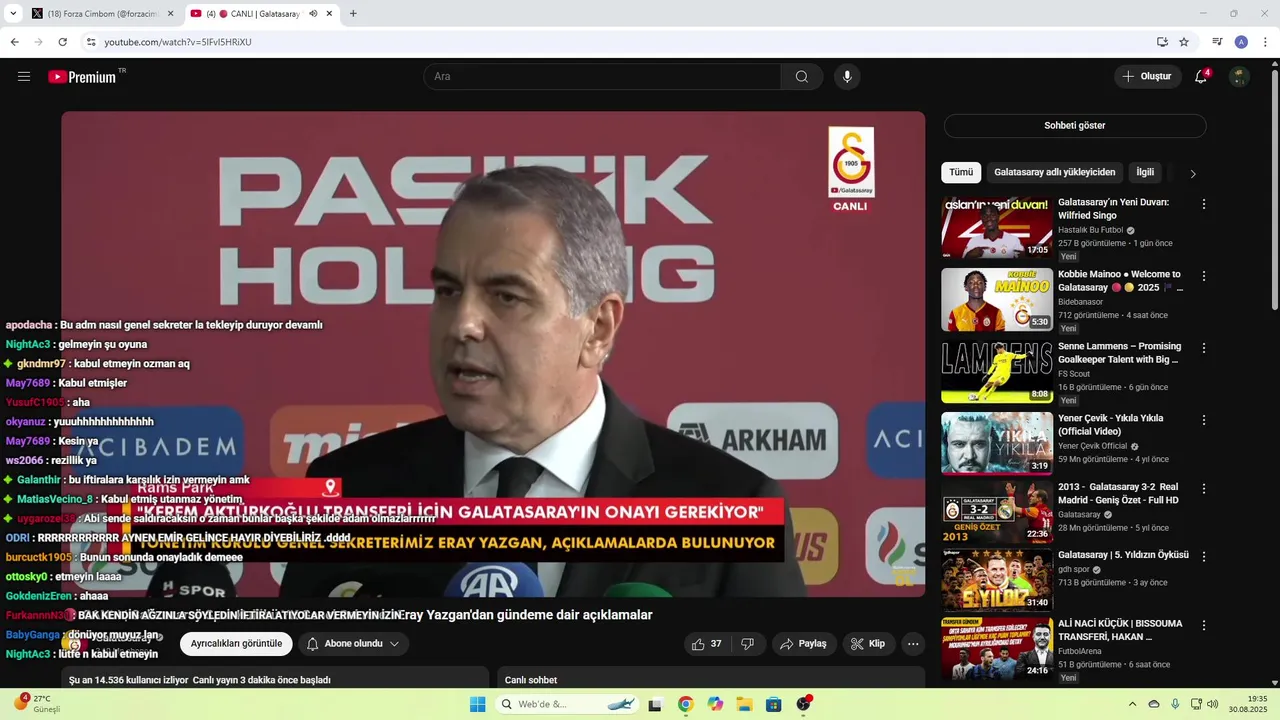This screenshot has width=1280, height=720.
Task: Open the Copilot taskbar icon
Action: pos(715,704)
